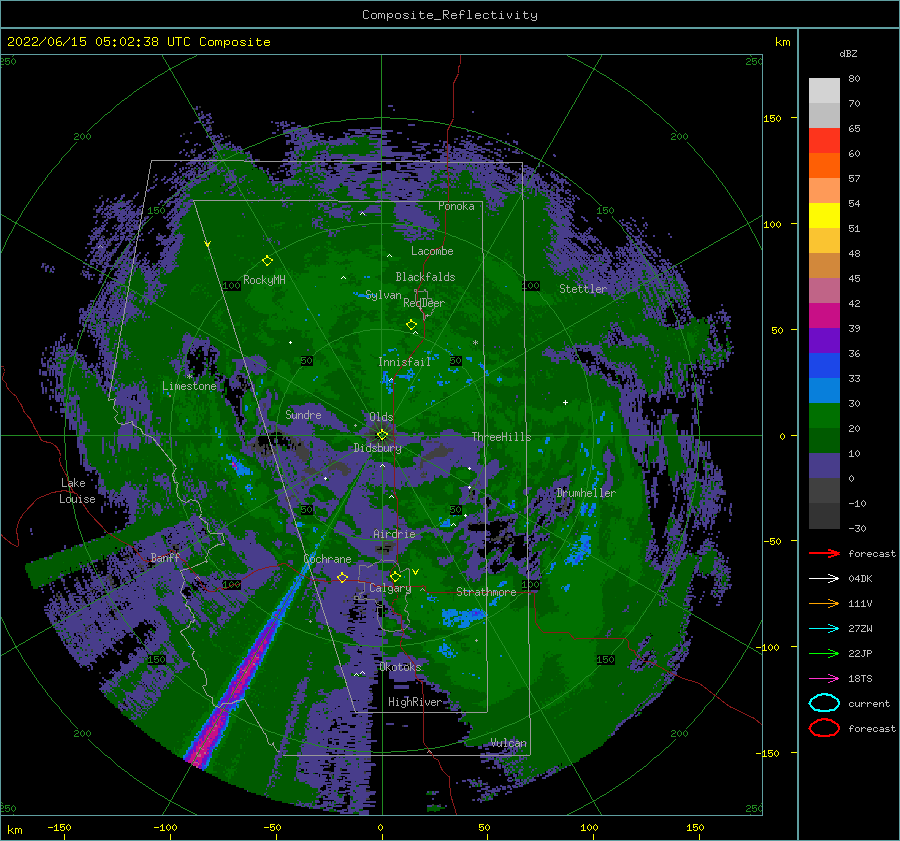Click the yellow diamond marker above Calgary label
900x841 pixels.
pyautogui.click(x=395, y=576)
